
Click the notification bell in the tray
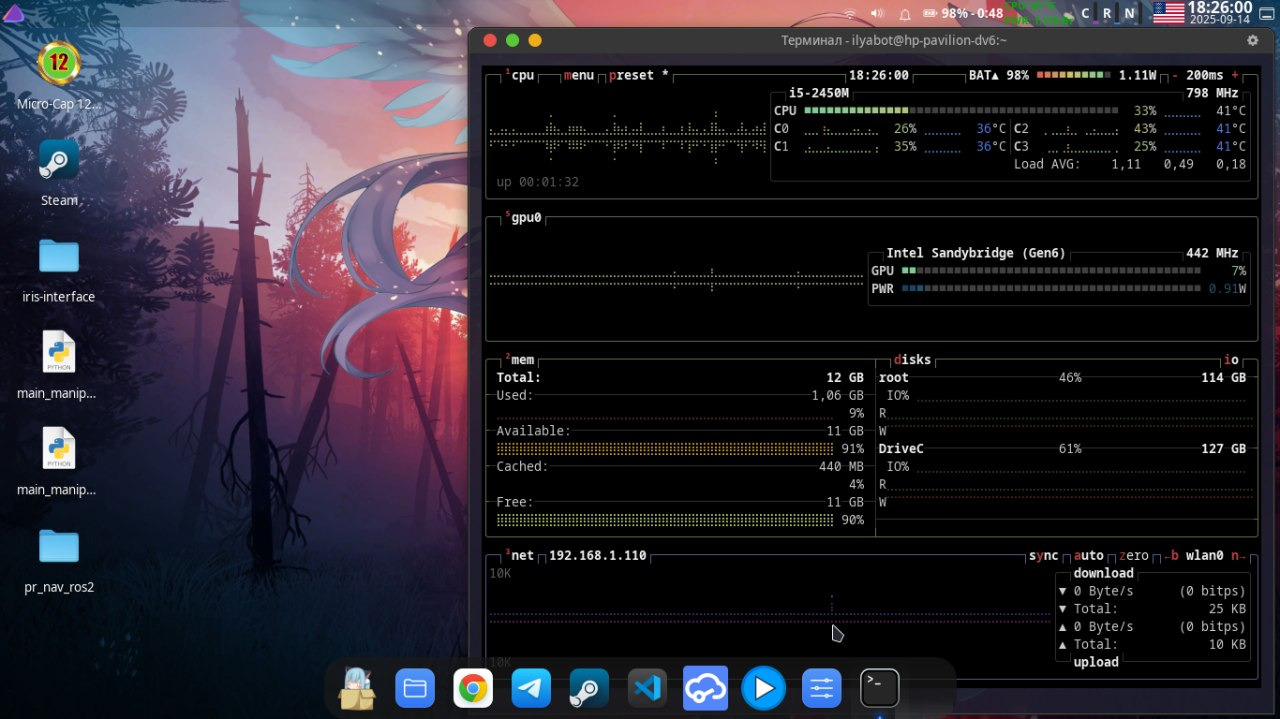[905, 13]
